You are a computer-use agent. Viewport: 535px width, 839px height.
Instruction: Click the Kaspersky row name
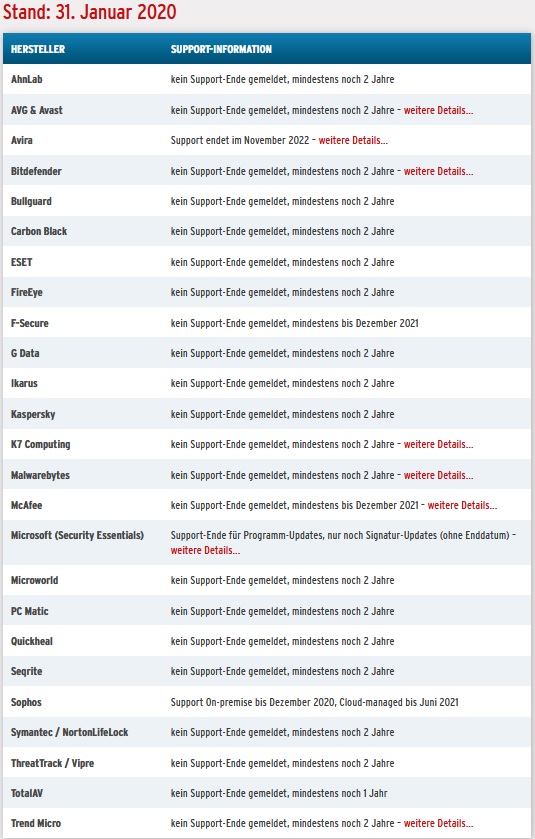click(x=33, y=414)
